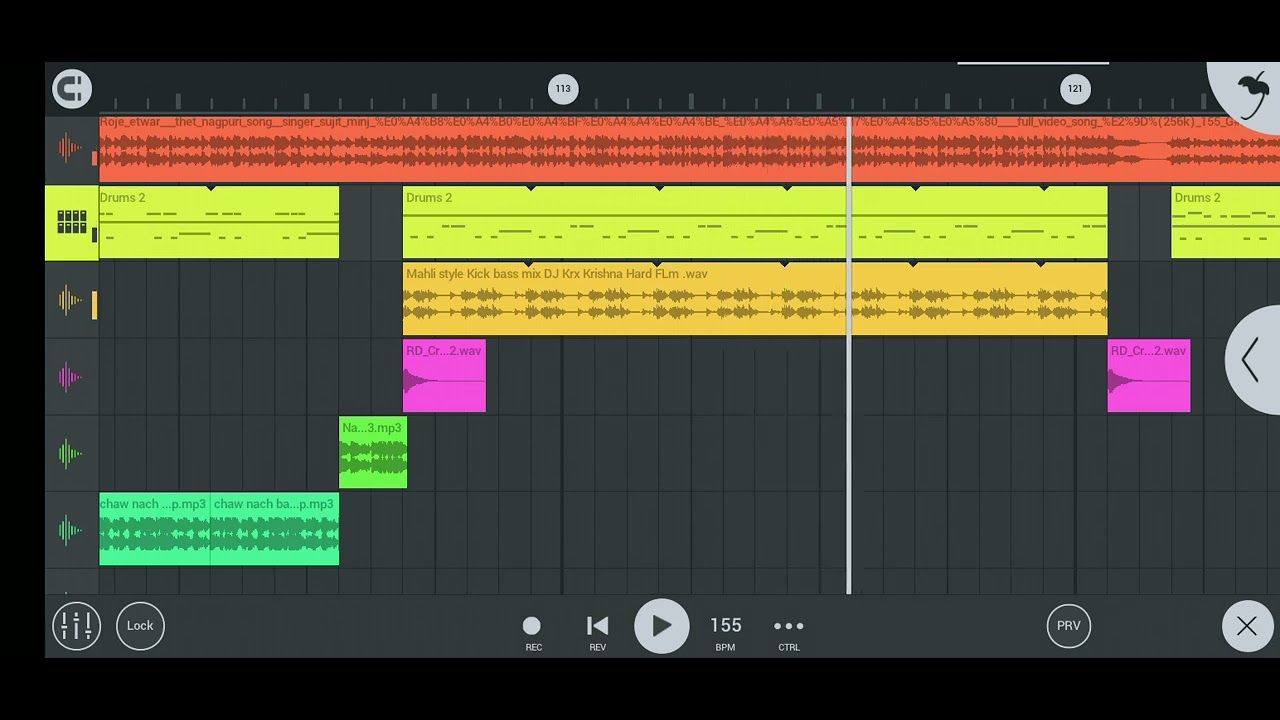Rewind to start with REV button
This screenshot has height=720, width=1280.
click(x=597, y=632)
